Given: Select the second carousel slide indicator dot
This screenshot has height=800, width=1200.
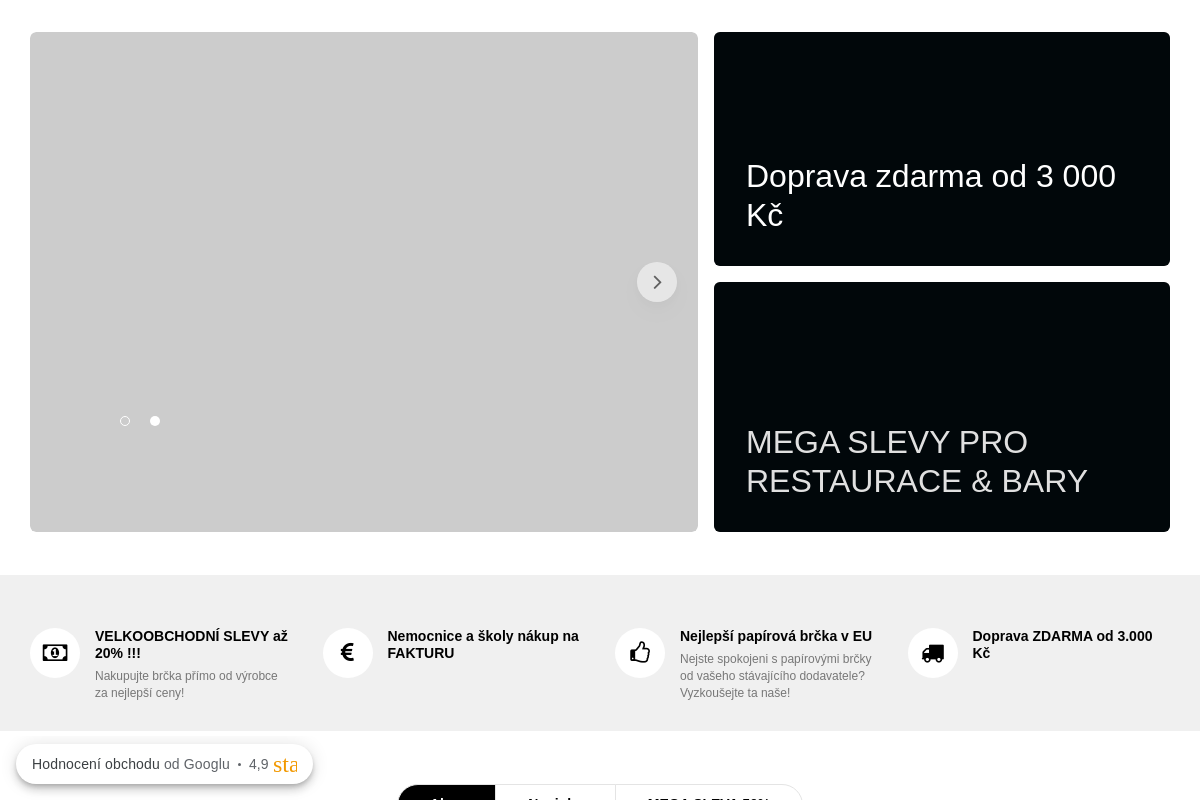Looking at the screenshot, I should click(155, 421).
